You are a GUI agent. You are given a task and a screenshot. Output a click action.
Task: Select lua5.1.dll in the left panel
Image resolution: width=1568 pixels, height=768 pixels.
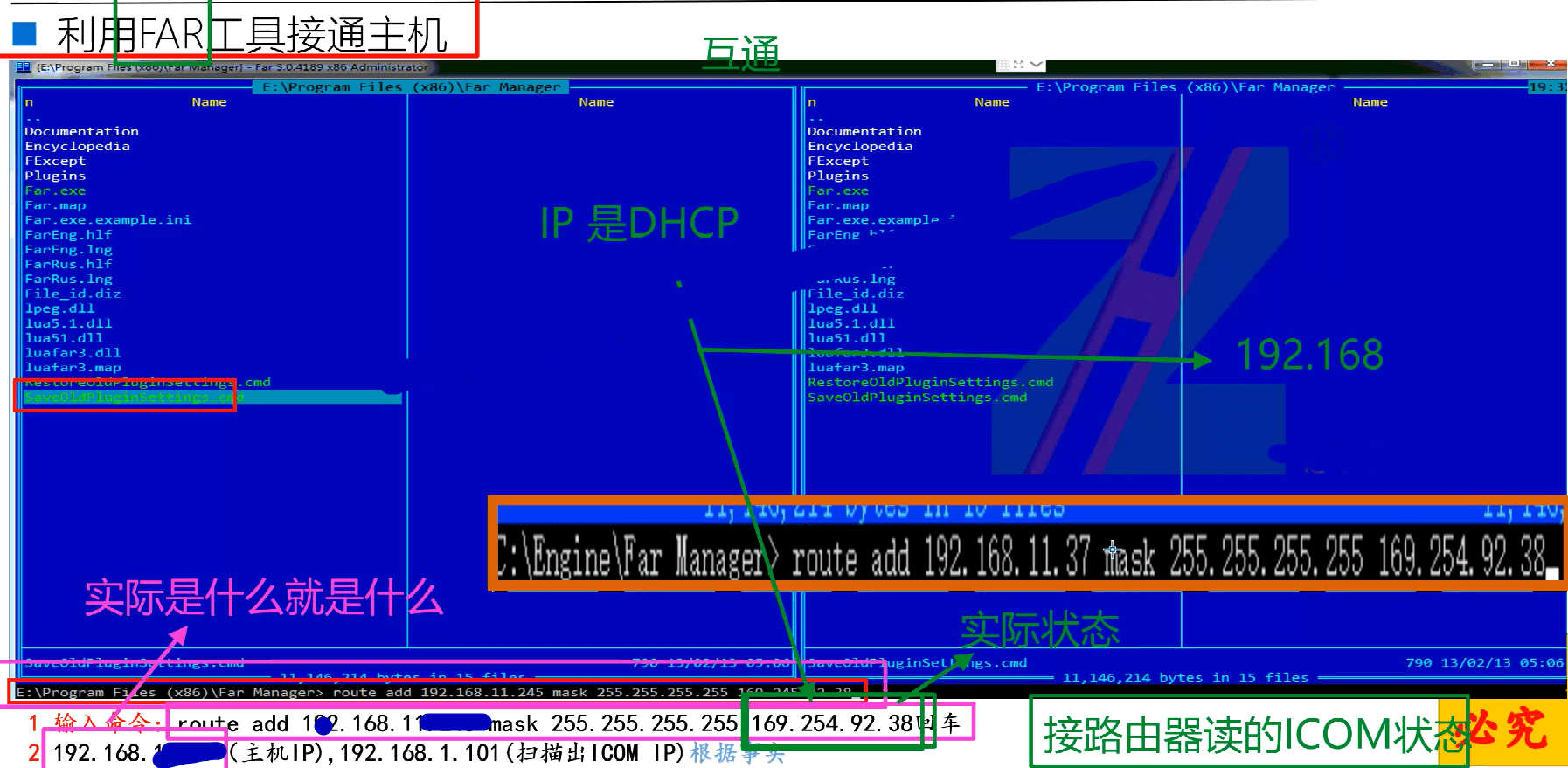click(x=68, y=323)
